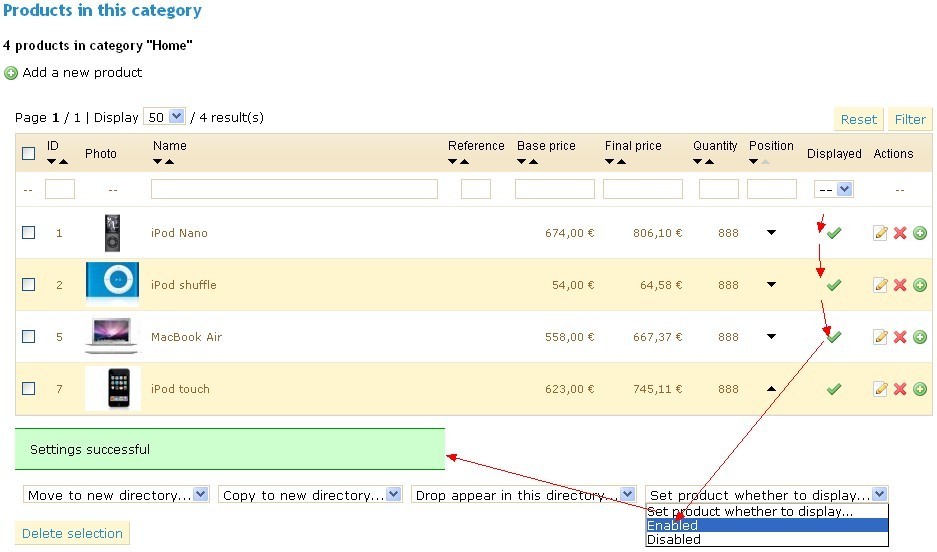The height and width of the screenshot is (552, 937).
Task: Check the MacBook Air row checkbox
Action: 28,336
